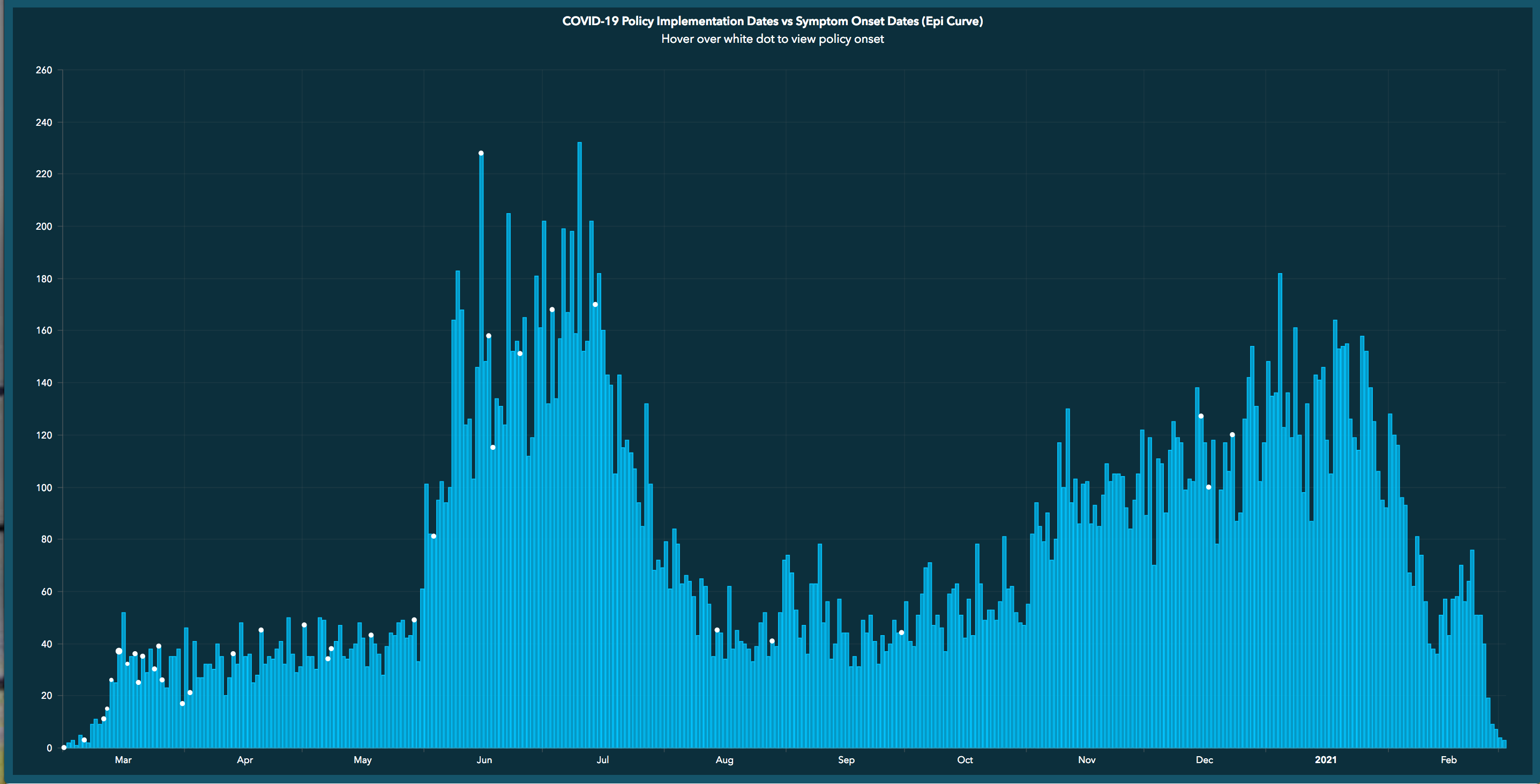This screenshot has height=784, width=1540.
Task: Click the 2021 label on the x-axis
Action: pyautogui.click(x=1325, y=759)
